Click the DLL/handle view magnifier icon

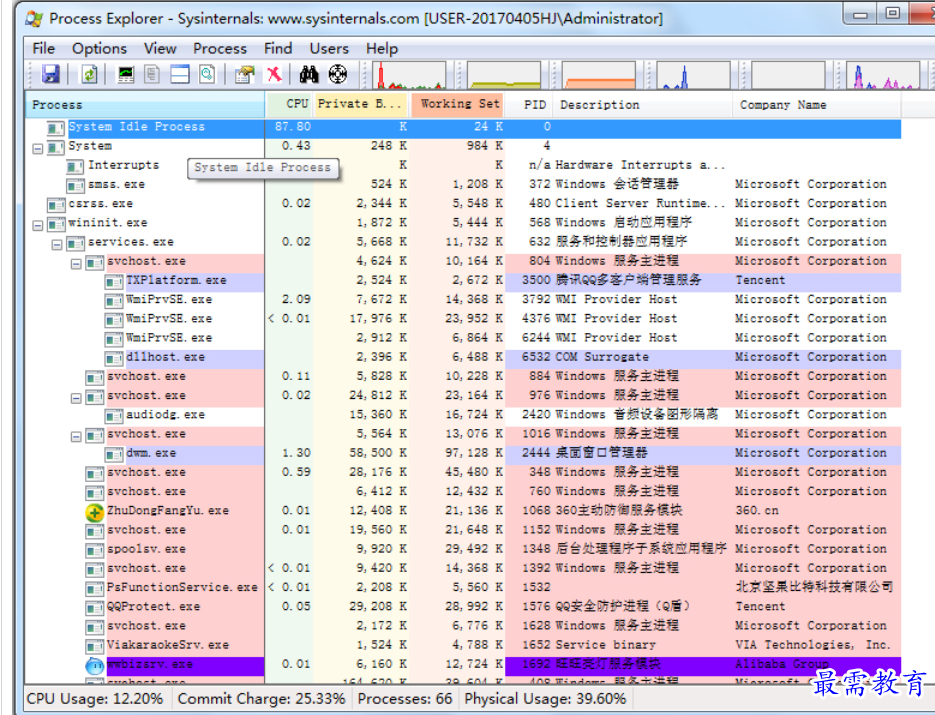pyautogui.click(x=207, y=75)
